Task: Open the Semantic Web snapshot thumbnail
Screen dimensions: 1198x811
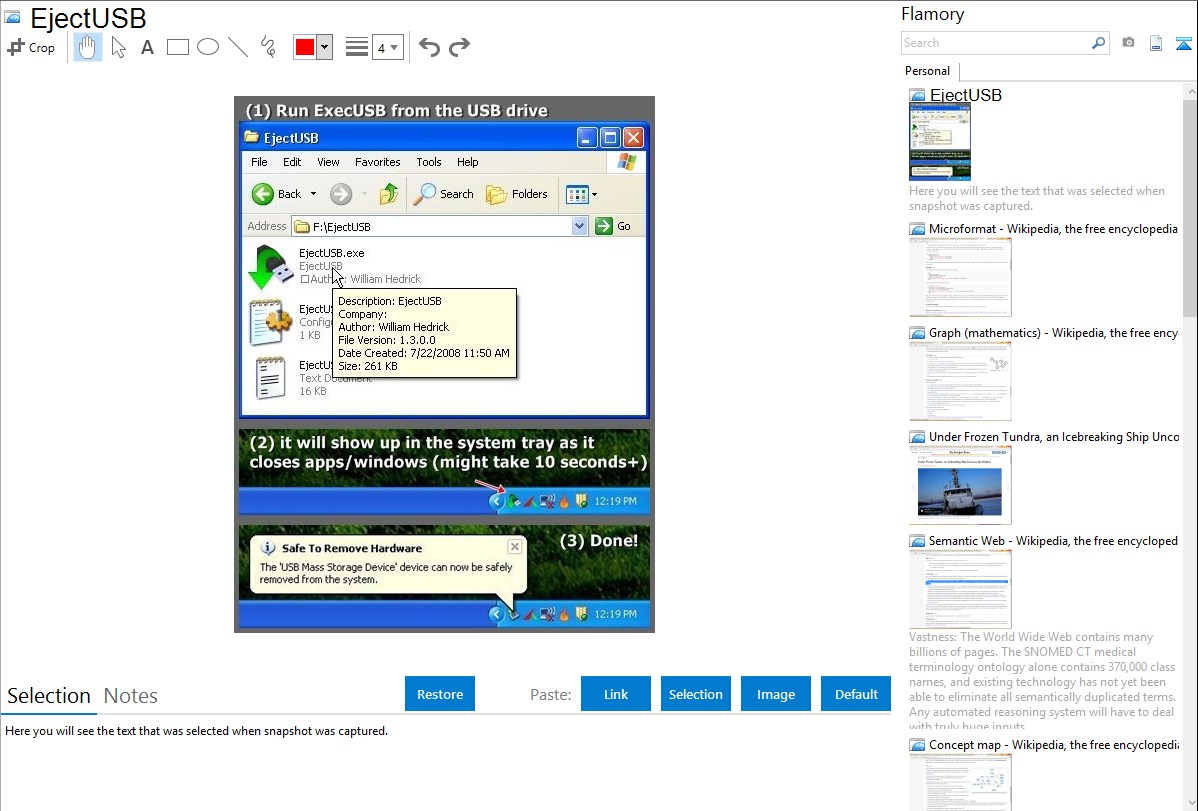Action: (x=960, y=589)
